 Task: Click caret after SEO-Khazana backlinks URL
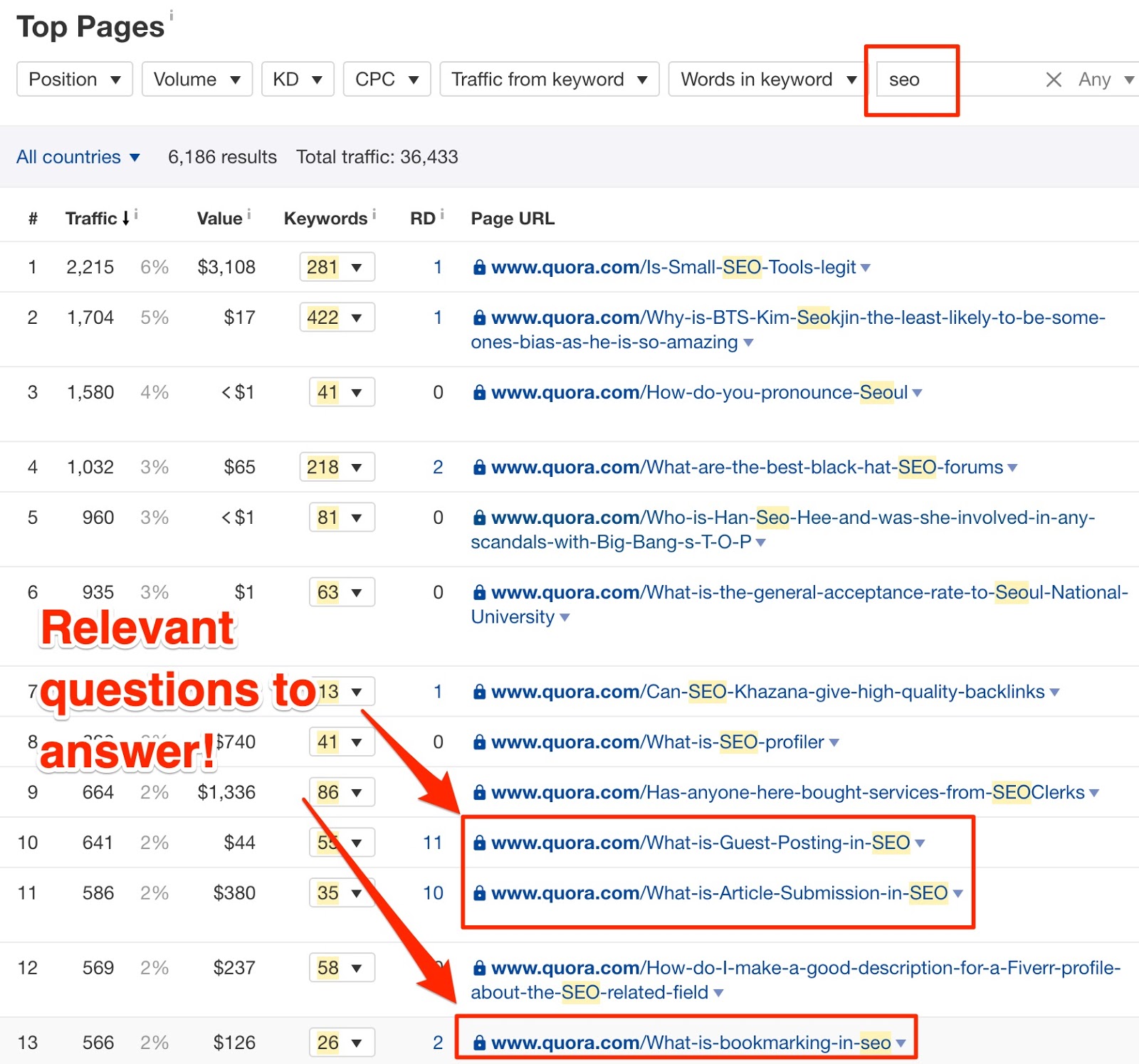pos(1054,692)
